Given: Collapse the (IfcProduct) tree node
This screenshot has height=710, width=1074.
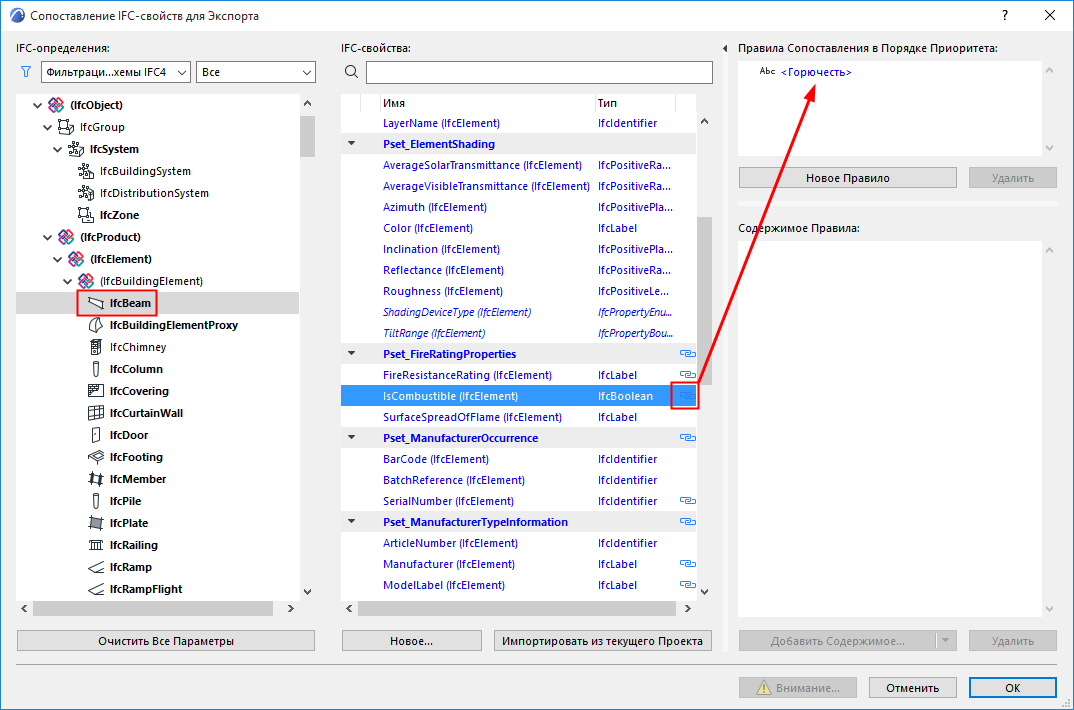Looking at the screenshot, I should pyautogui.click(x=47, y=237).
